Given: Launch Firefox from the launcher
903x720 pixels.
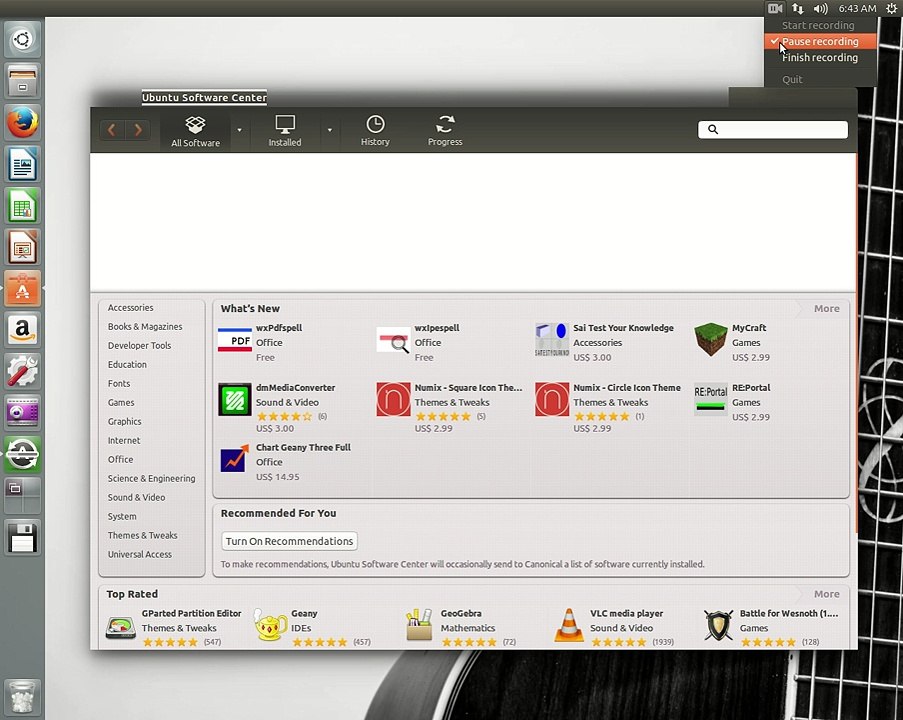Looking at the screenshot, I should coord(22,123).
